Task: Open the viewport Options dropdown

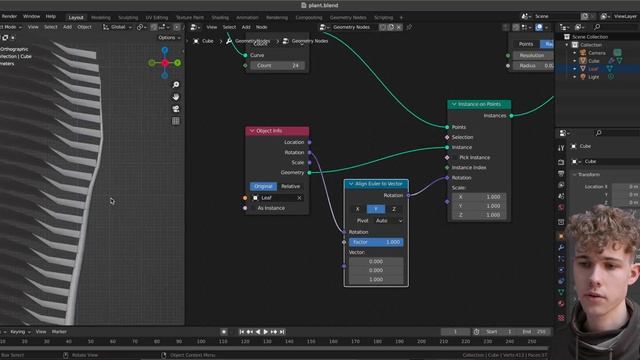Action: pyautogui.click(x=169, y=38)
